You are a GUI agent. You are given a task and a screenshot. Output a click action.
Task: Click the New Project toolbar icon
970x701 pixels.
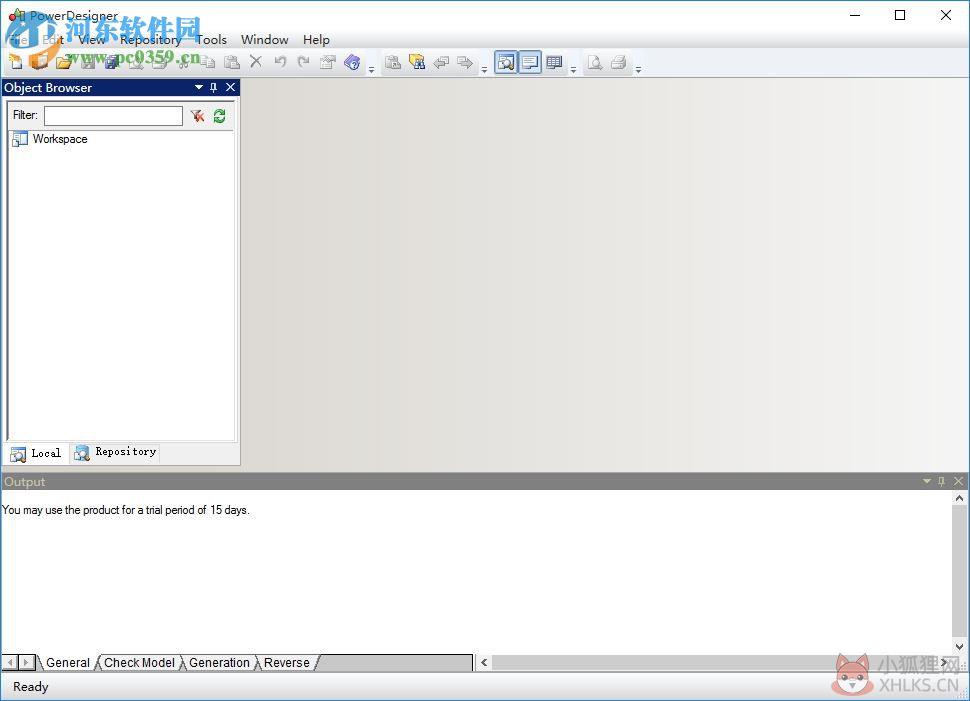click(x=40, y=62)
